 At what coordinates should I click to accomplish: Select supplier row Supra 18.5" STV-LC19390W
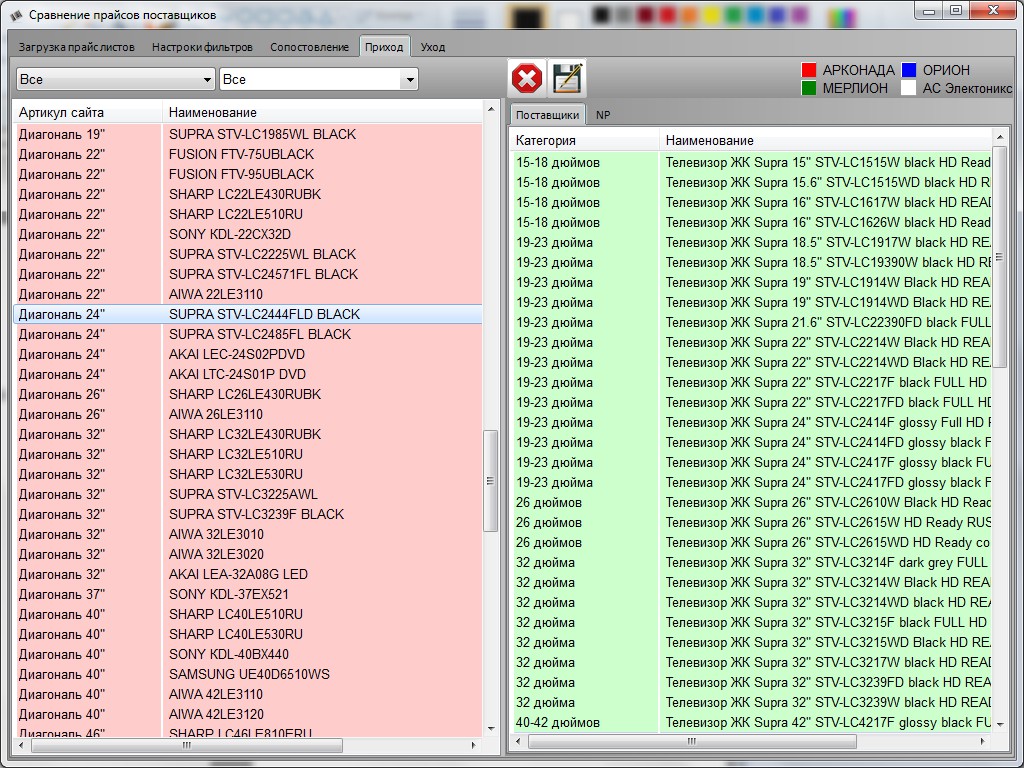(x=750, y=263)
